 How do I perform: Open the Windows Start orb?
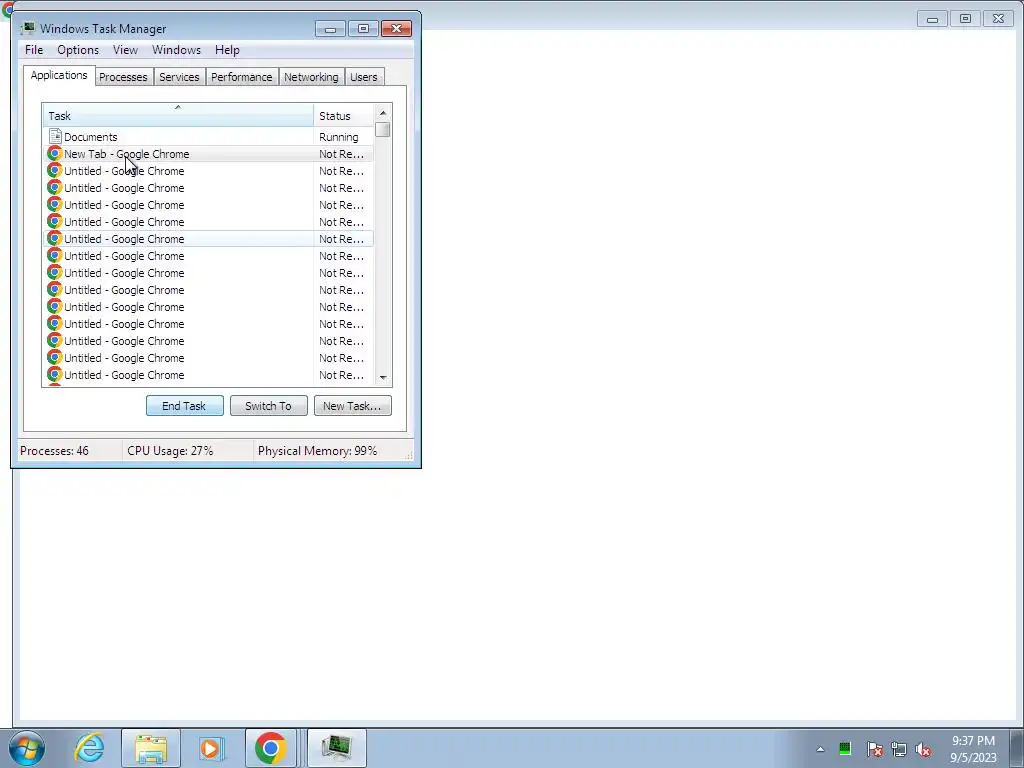click(x=27, y=748)
